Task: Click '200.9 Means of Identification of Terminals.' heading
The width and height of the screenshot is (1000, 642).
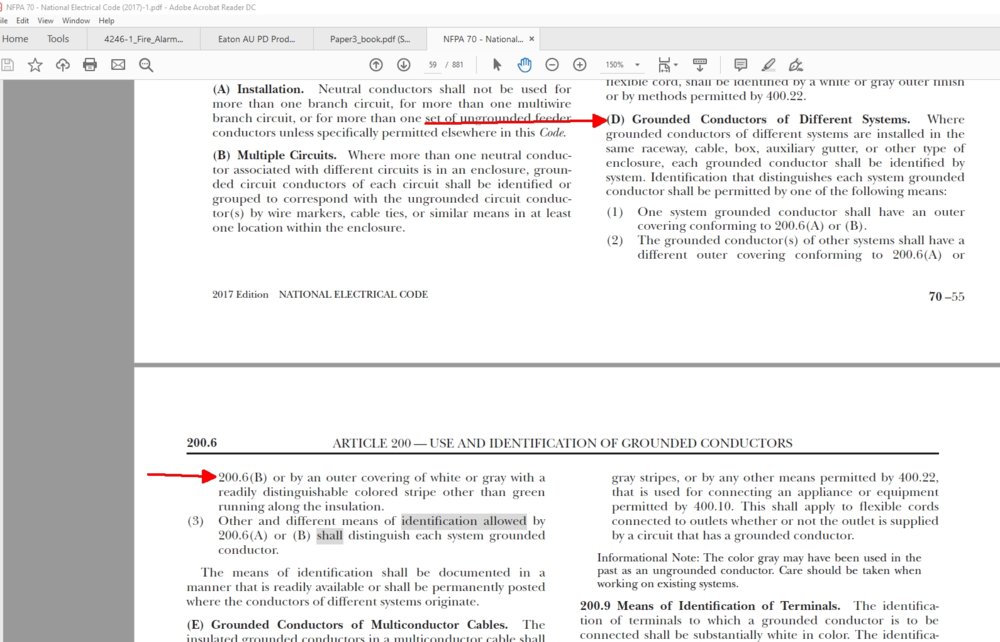Action: (710, 606)
